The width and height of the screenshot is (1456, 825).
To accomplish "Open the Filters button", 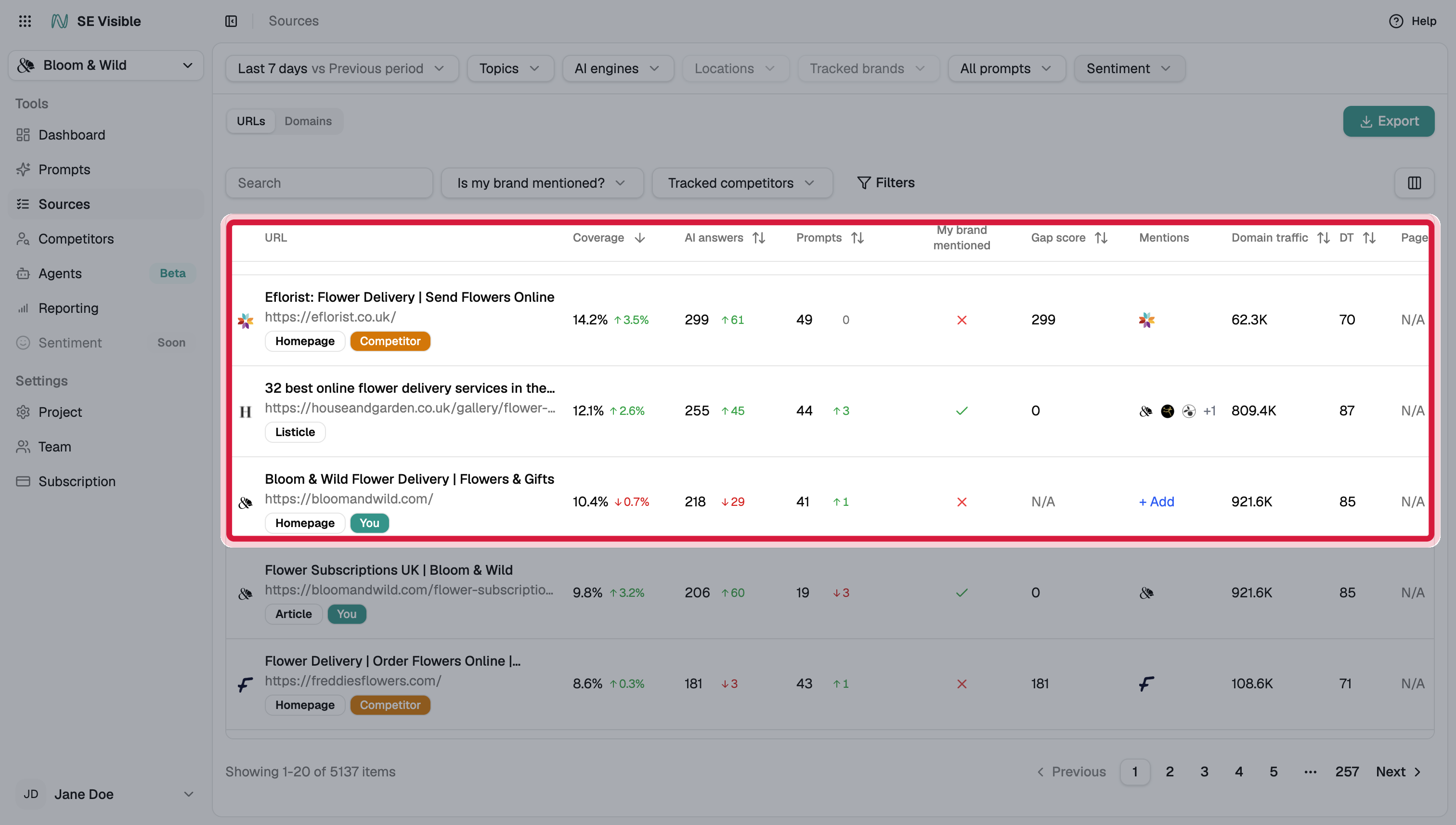I will pyautogui.click(x=885, y=182).
